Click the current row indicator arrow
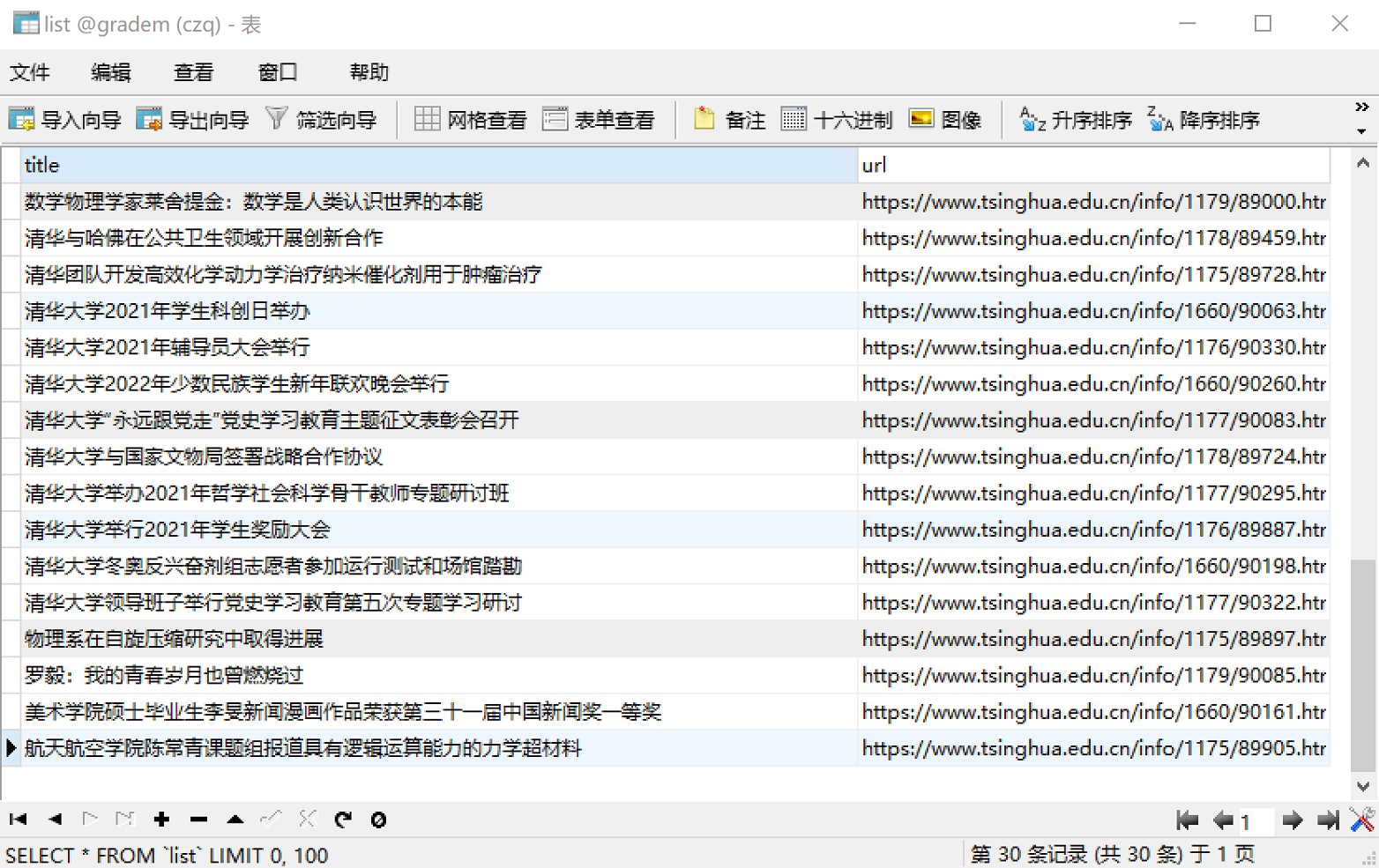The width and height of the screenshot is (1379, 868). pos(11,748)
